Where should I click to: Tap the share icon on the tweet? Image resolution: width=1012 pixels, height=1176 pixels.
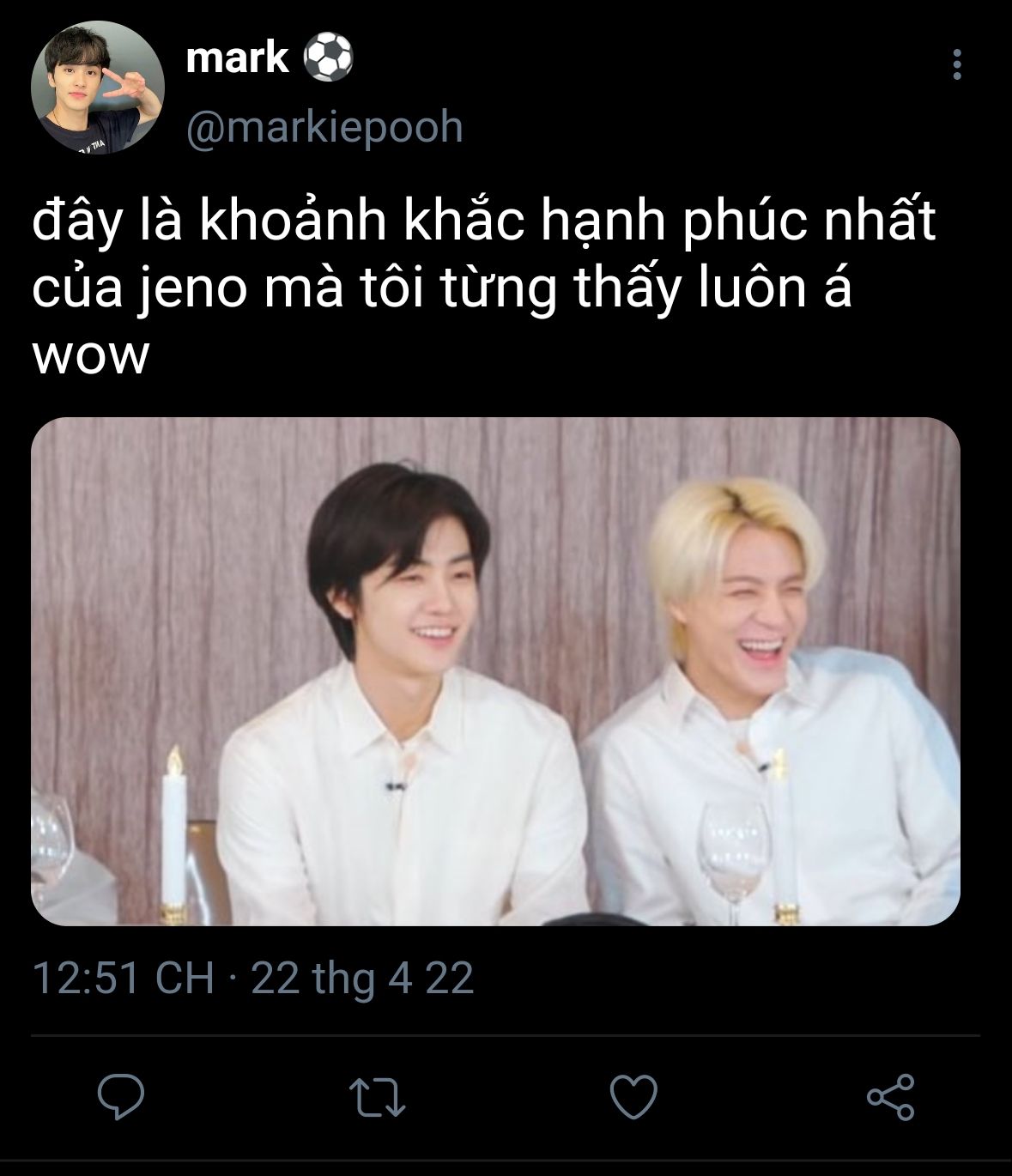click(x=890, y=1097)
